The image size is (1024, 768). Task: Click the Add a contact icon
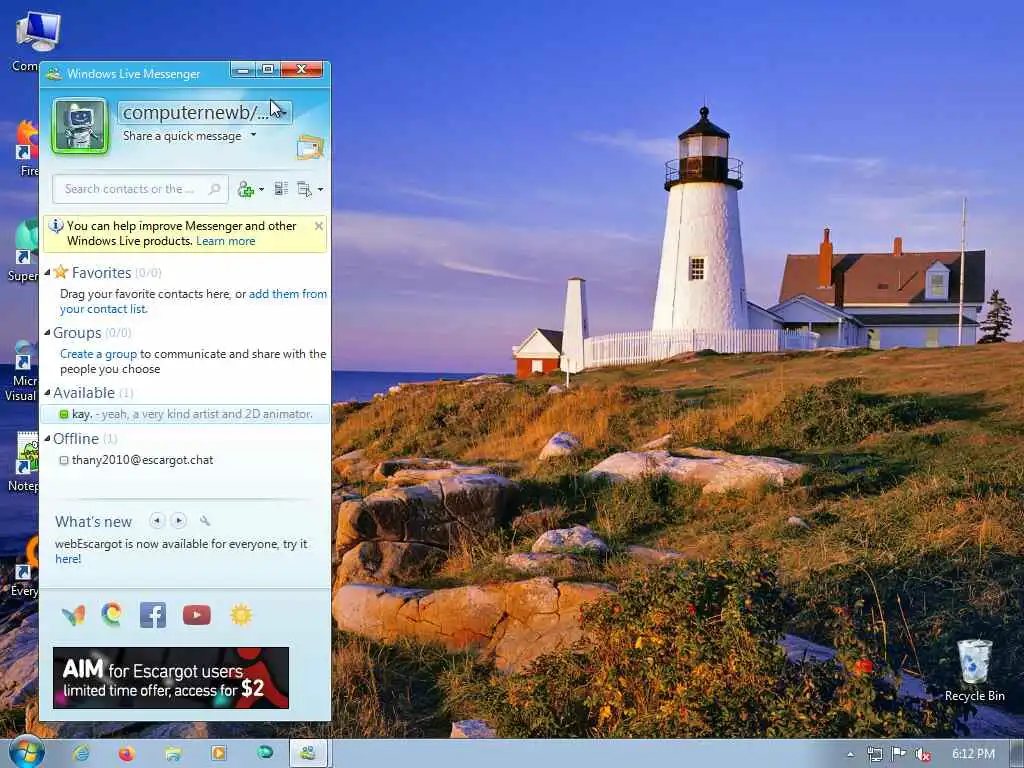tap(246, 189)
